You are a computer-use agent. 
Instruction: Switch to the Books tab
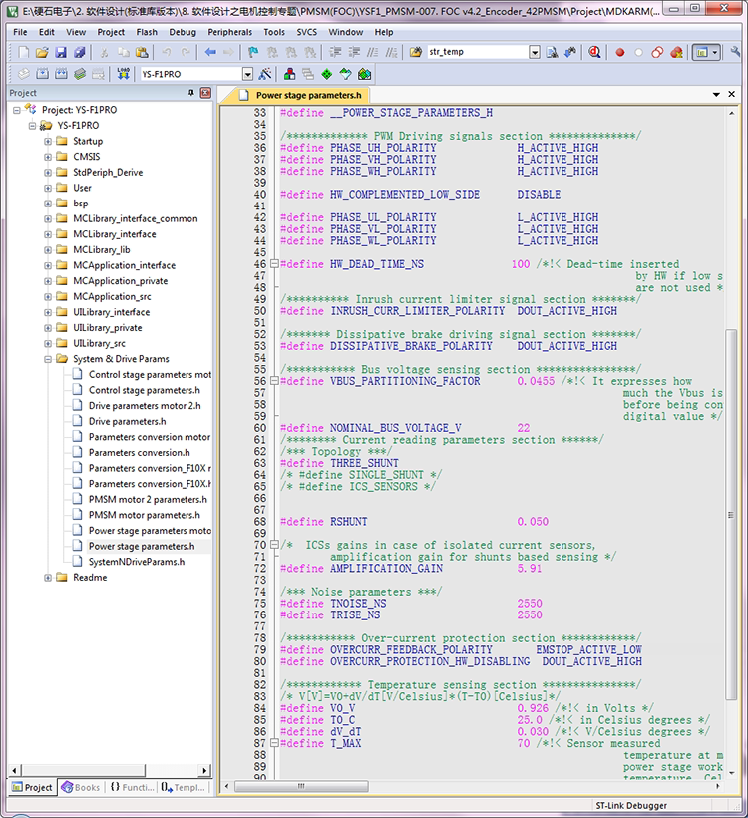point(81,787)
